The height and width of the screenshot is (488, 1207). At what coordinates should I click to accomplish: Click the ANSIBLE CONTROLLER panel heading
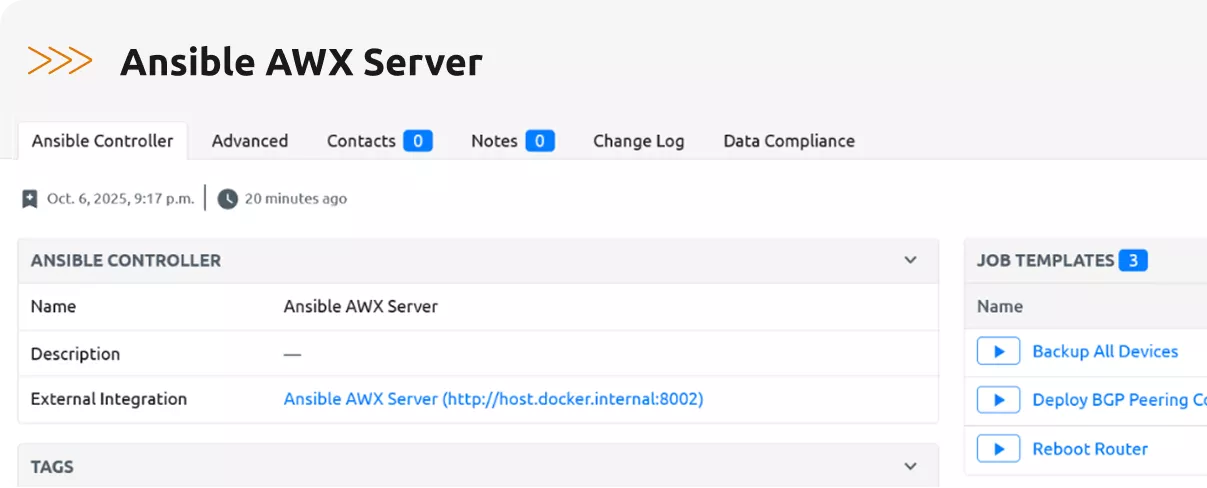126,260
